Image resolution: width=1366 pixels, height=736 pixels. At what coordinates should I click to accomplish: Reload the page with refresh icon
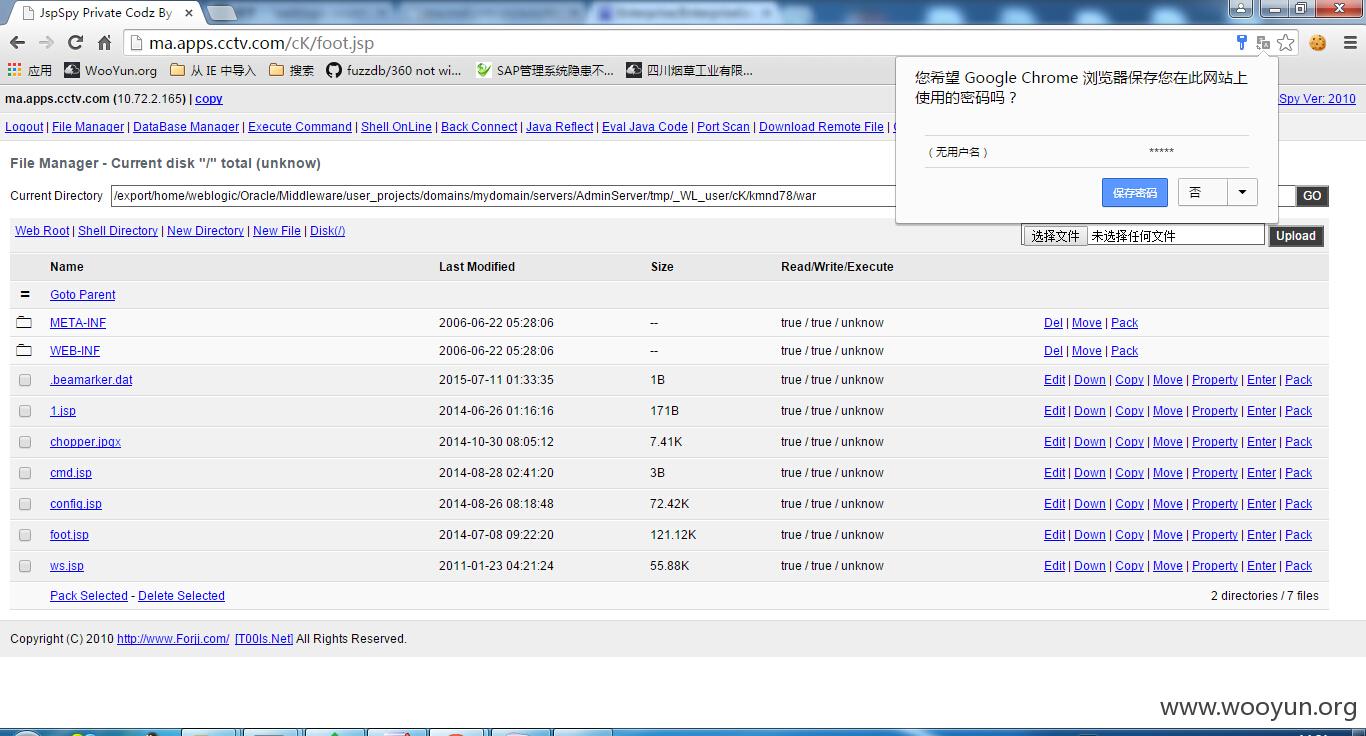pyautogui.click(x=75, y=43)
